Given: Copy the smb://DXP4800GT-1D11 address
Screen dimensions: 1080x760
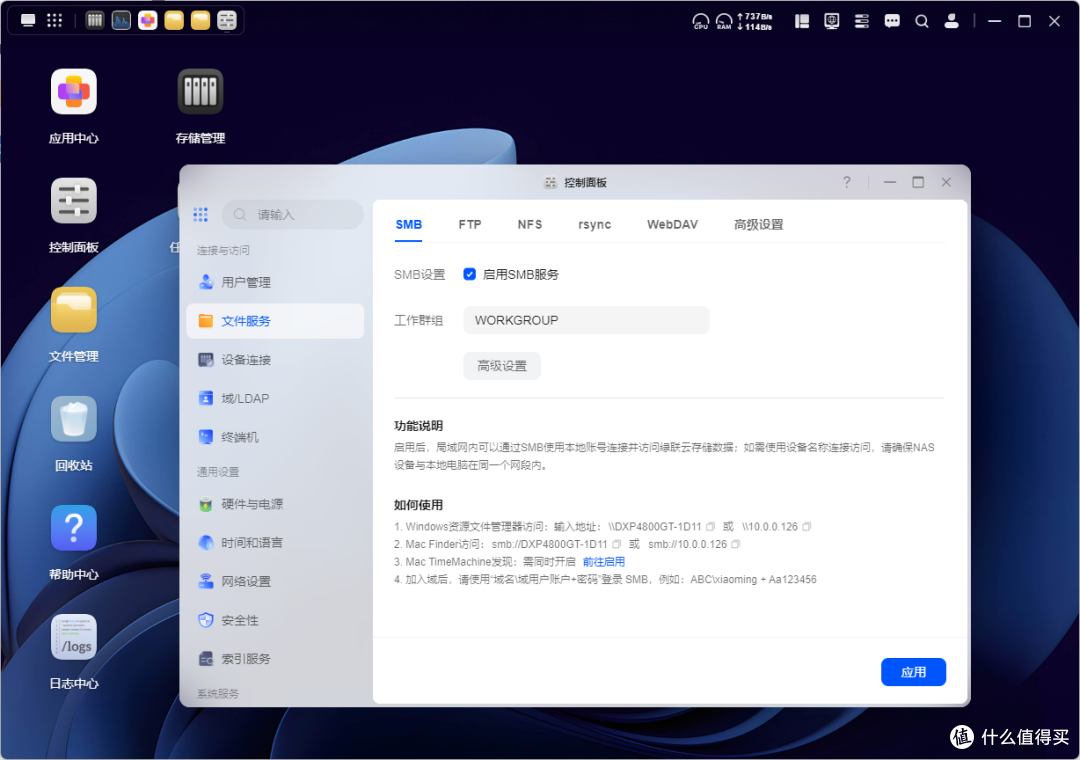Looking at the screenshot, I should [x=616, y=544].
